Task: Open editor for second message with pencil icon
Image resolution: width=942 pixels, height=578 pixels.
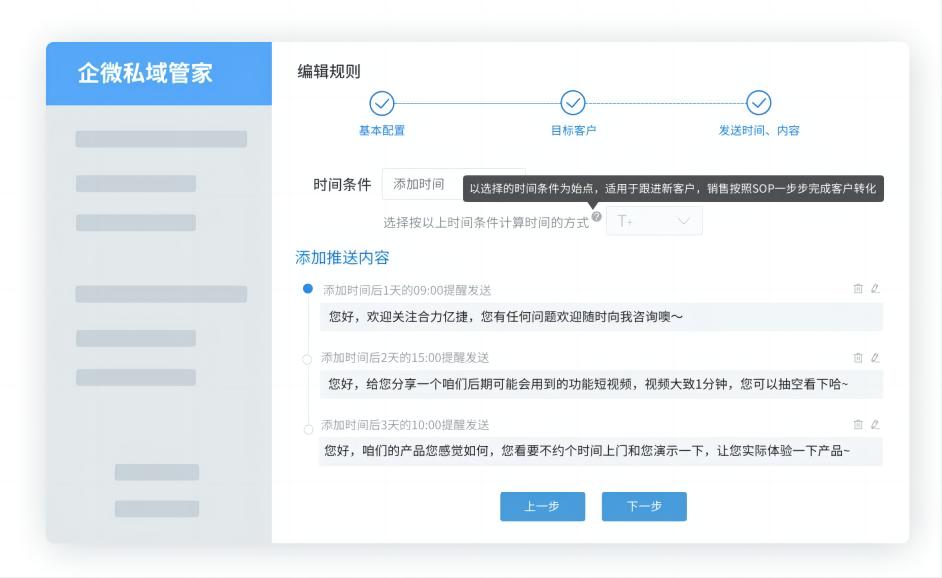Action: (x=873, y=355)
